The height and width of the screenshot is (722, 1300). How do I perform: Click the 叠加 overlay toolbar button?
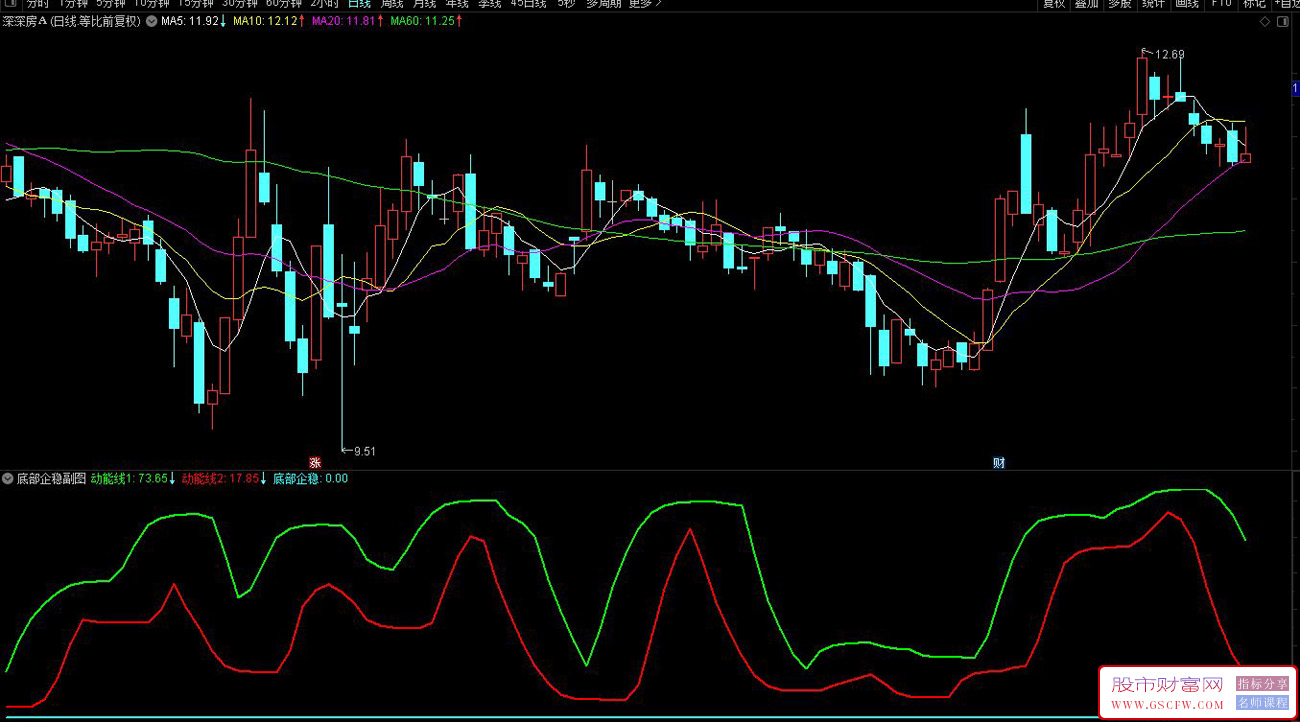[1087, 4]
